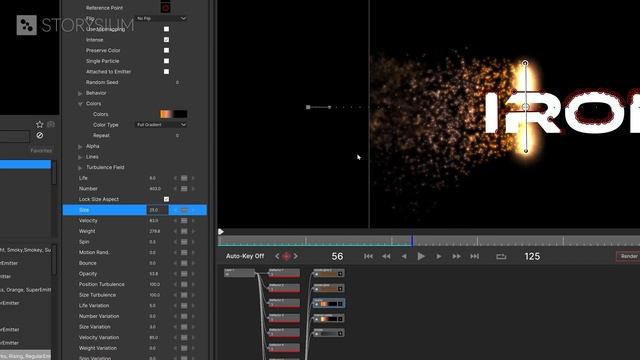
Task: Select the top deflector node in graph
Action: (x=284, y=273)
